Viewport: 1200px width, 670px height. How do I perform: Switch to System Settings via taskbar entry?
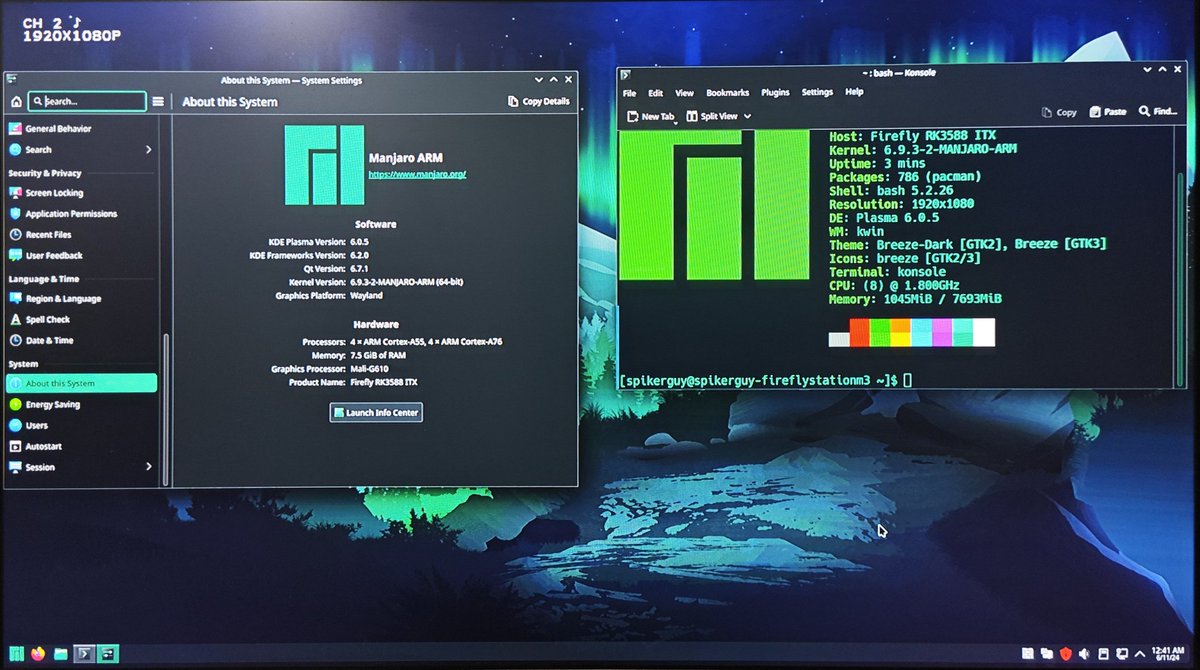(108, 654)
